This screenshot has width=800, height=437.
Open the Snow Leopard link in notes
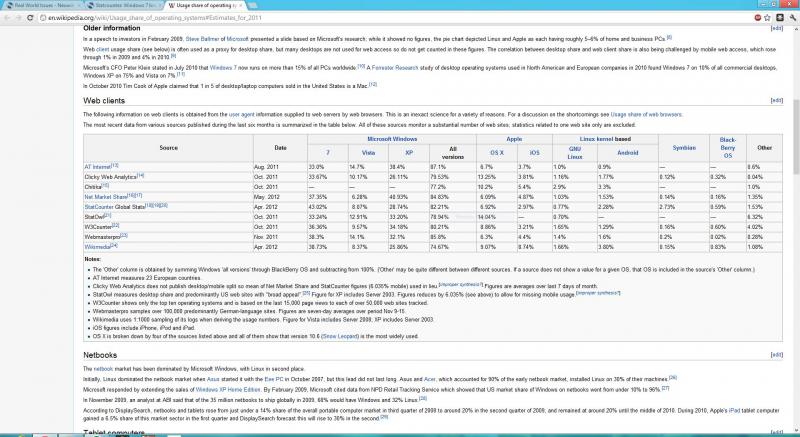340,337
